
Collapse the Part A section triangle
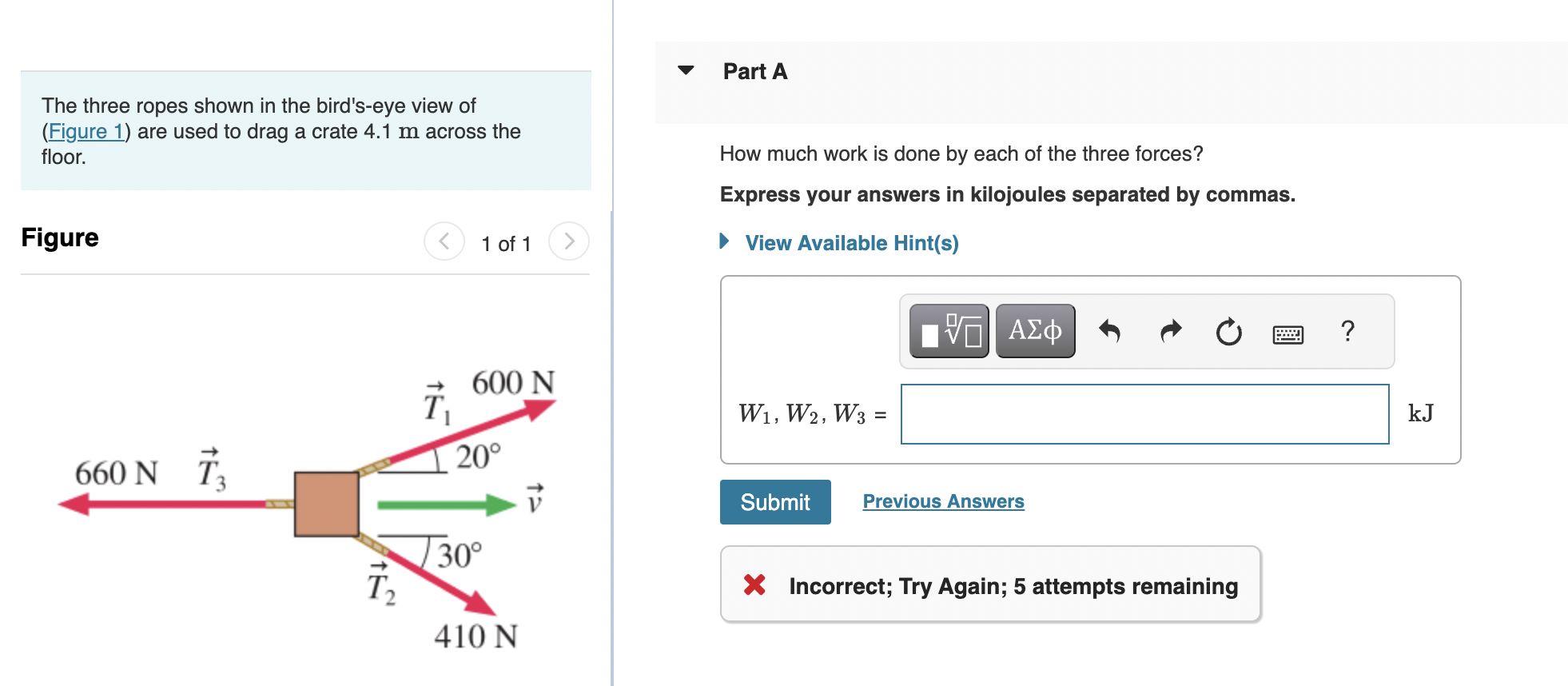coord(686,70)
